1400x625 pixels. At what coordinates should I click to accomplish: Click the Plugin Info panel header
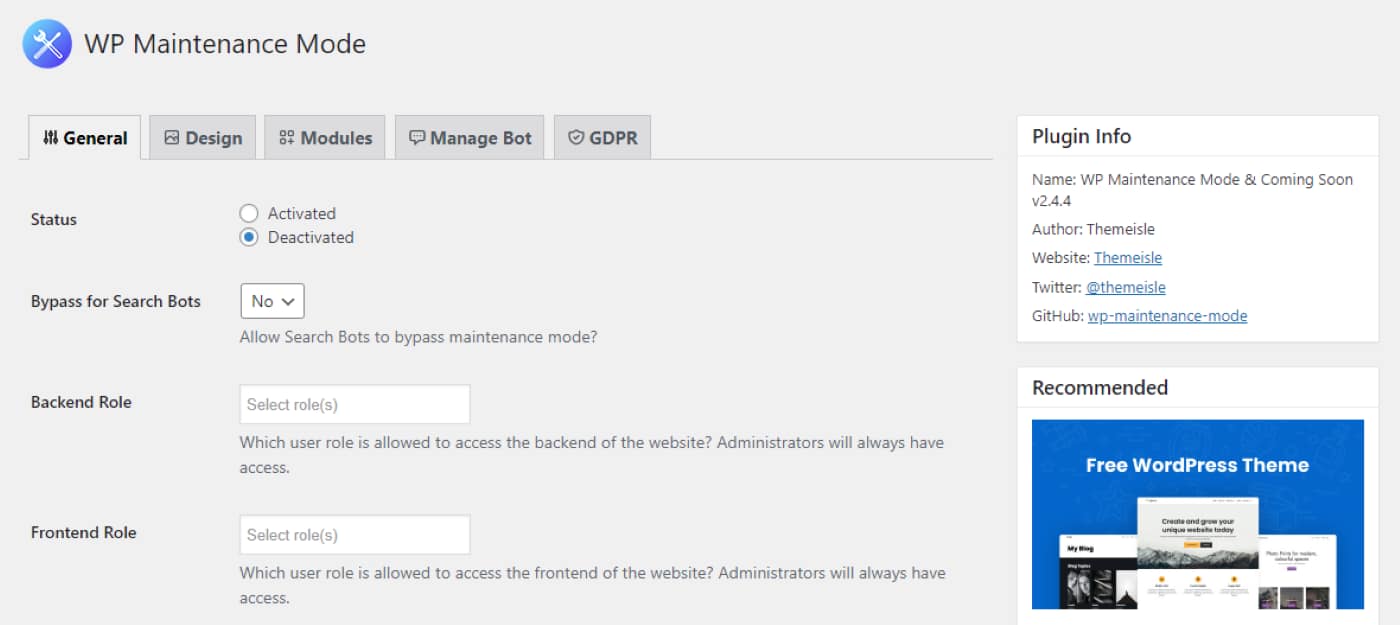(1082, 136)
